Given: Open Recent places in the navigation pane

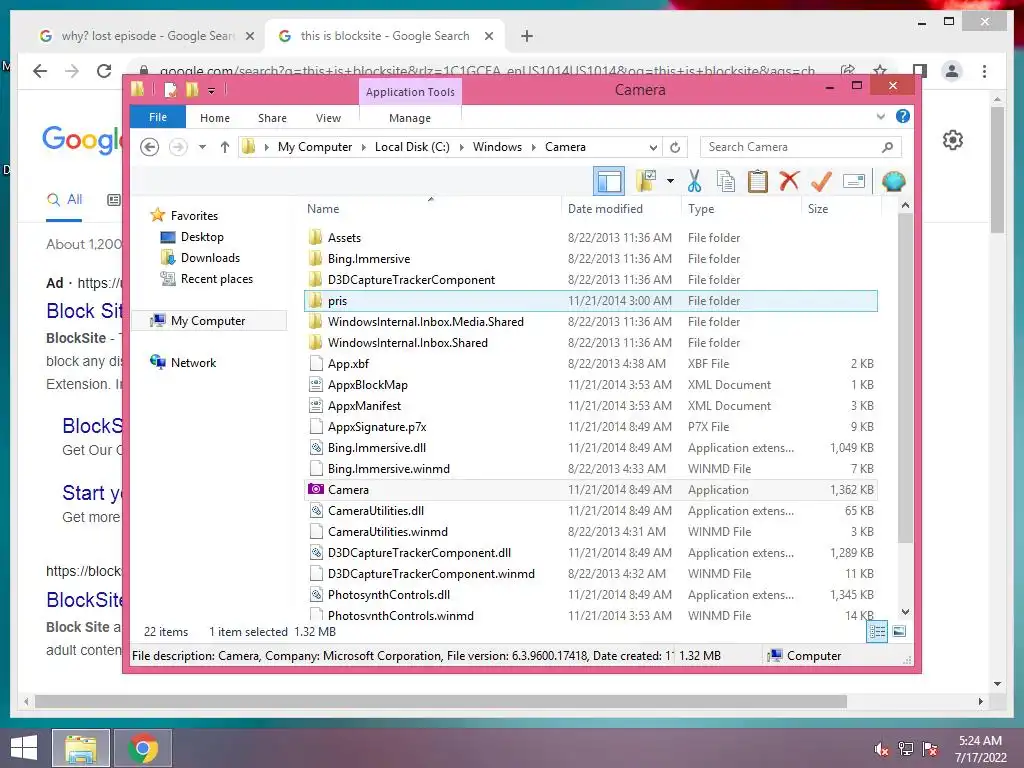Looking at the screenshot, I should [x=217, y=279].
